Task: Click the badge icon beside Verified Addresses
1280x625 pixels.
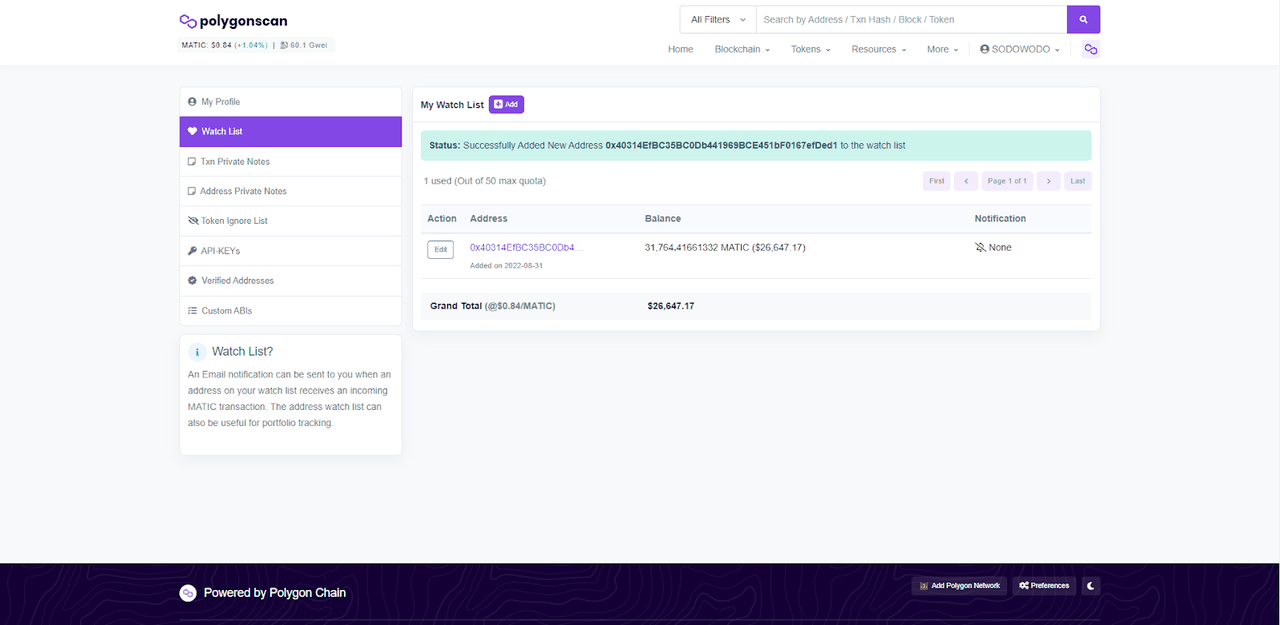Action: tap(192, 280)
